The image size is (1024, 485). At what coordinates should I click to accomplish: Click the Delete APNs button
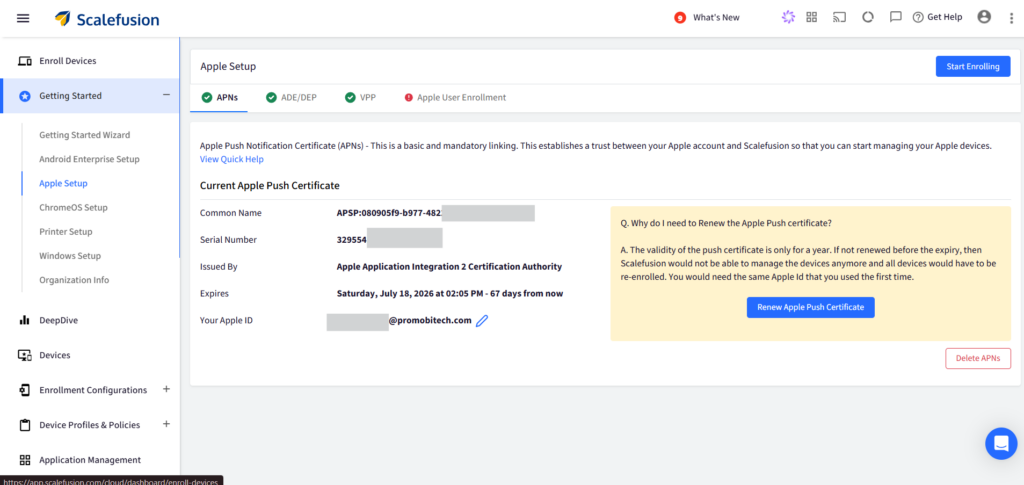tap(978, 358)
